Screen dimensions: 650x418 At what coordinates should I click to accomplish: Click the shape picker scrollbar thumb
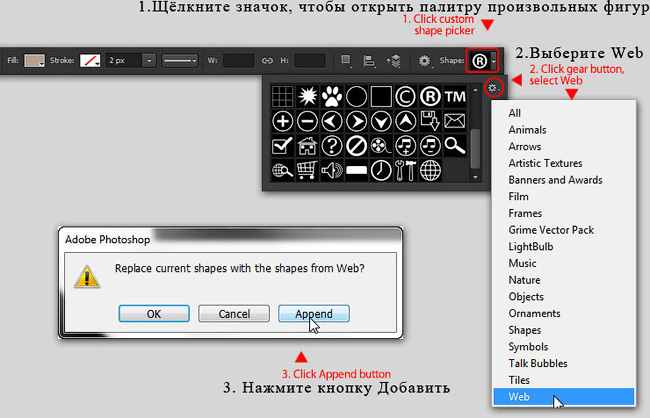click(x=475, y=149)
